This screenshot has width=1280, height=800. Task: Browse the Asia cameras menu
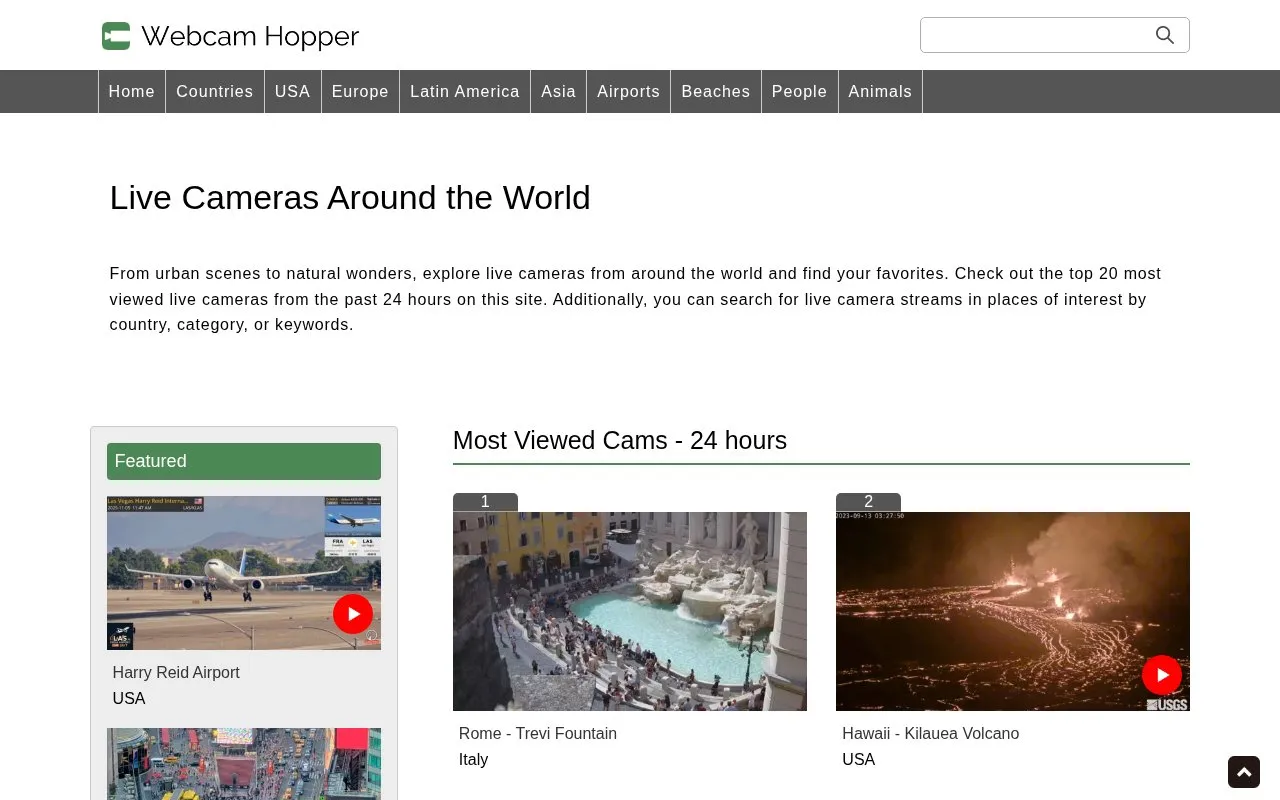coord(559,91)
